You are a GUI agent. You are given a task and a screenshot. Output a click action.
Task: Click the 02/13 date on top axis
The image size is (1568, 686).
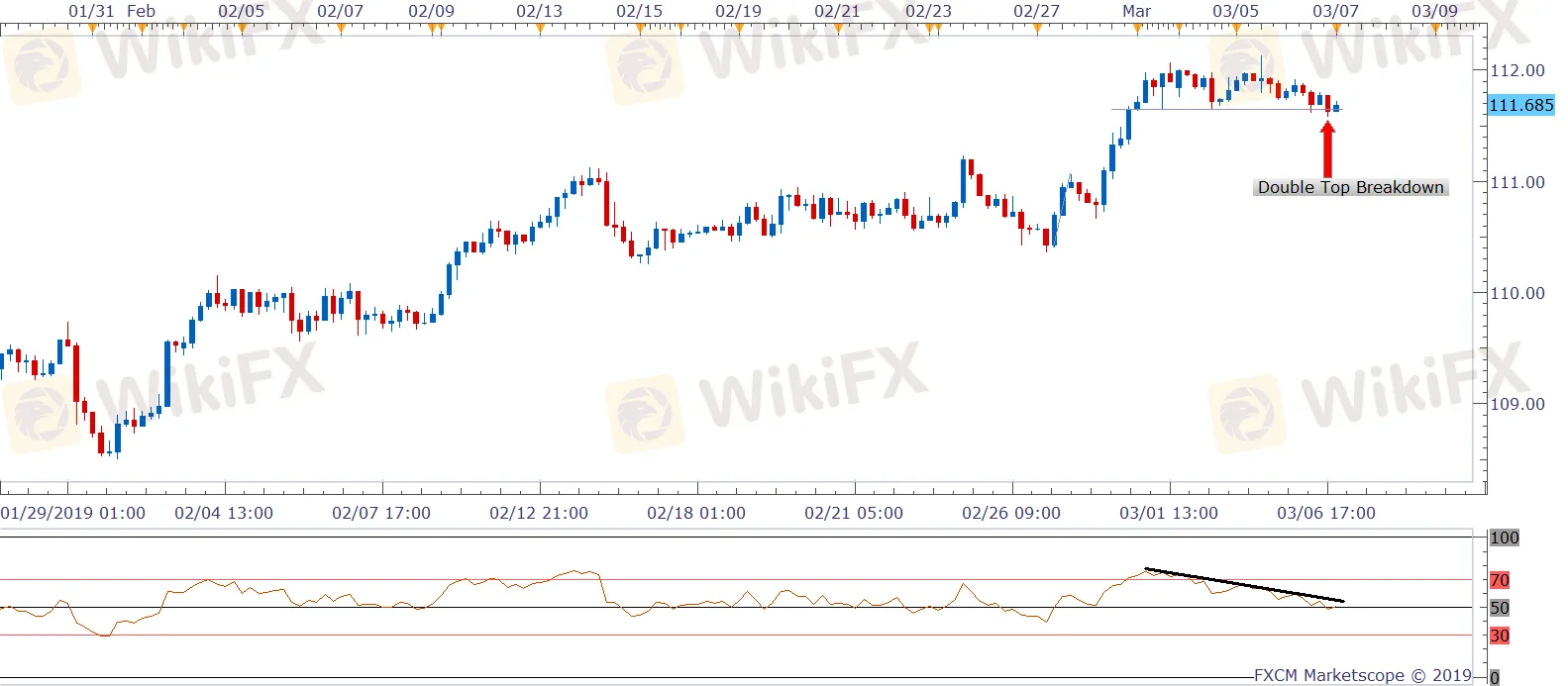point(540,11)
